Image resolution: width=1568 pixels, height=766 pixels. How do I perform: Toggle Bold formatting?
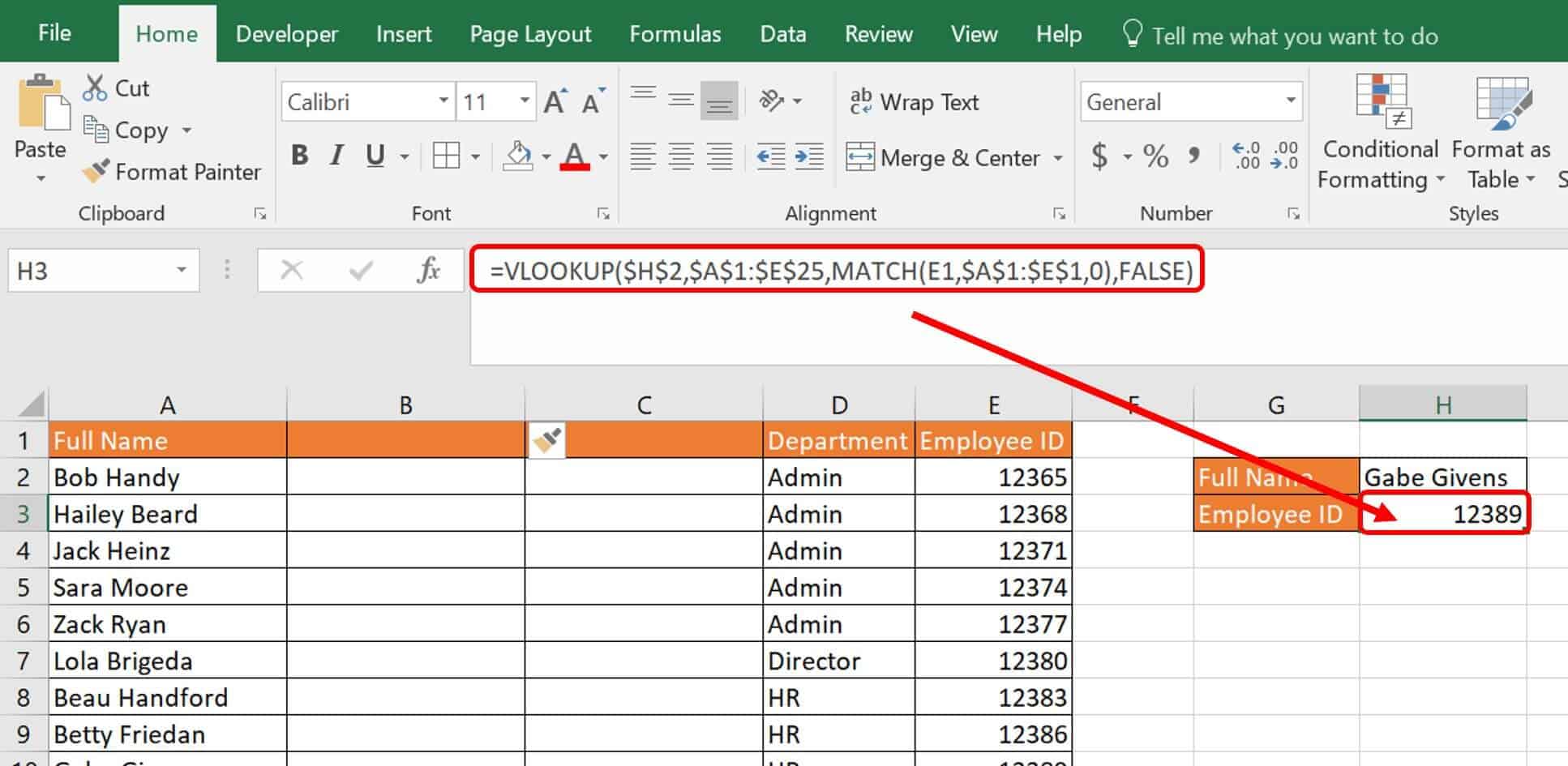point(300,156)
